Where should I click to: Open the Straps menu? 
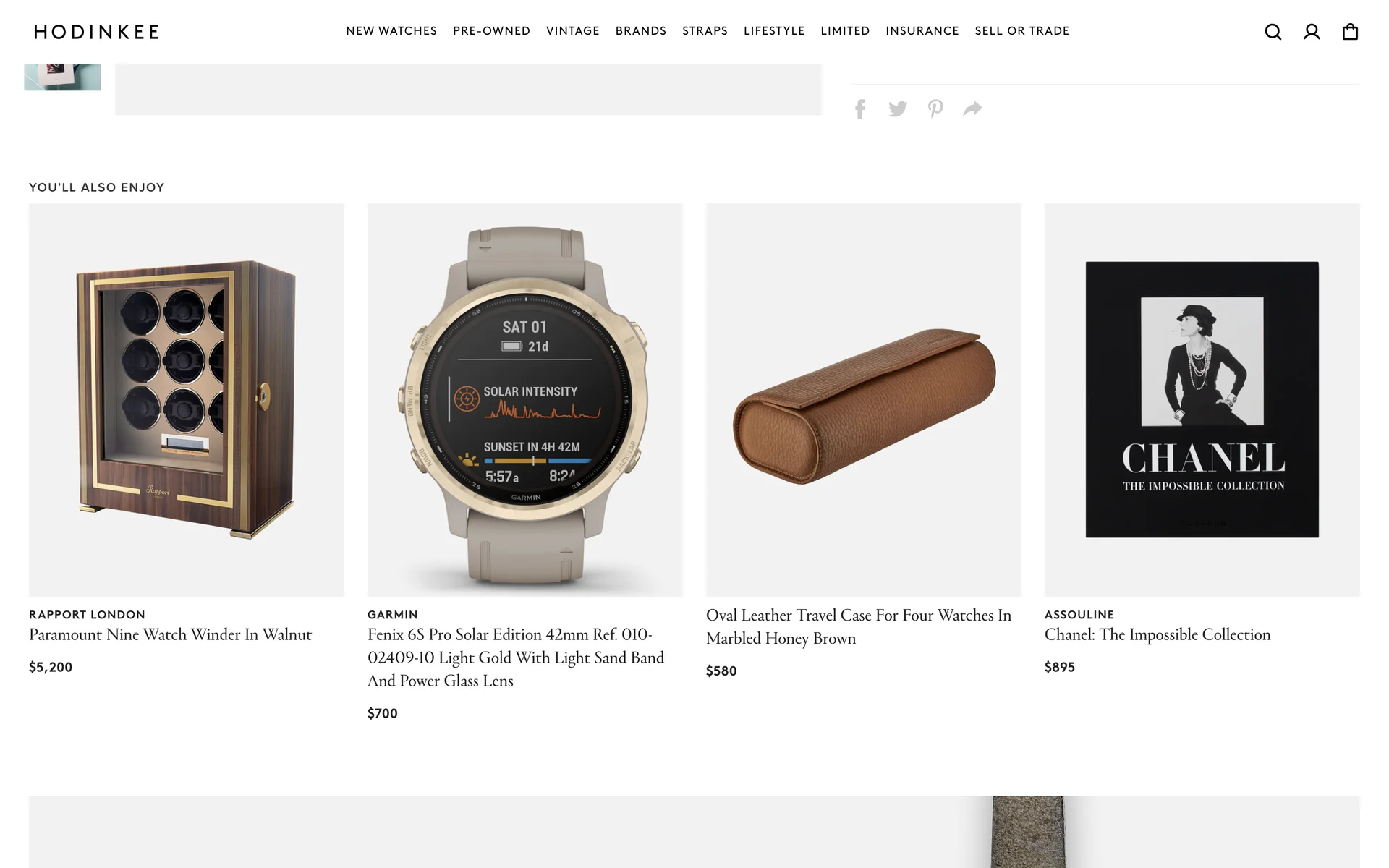[x=705, y=31]
